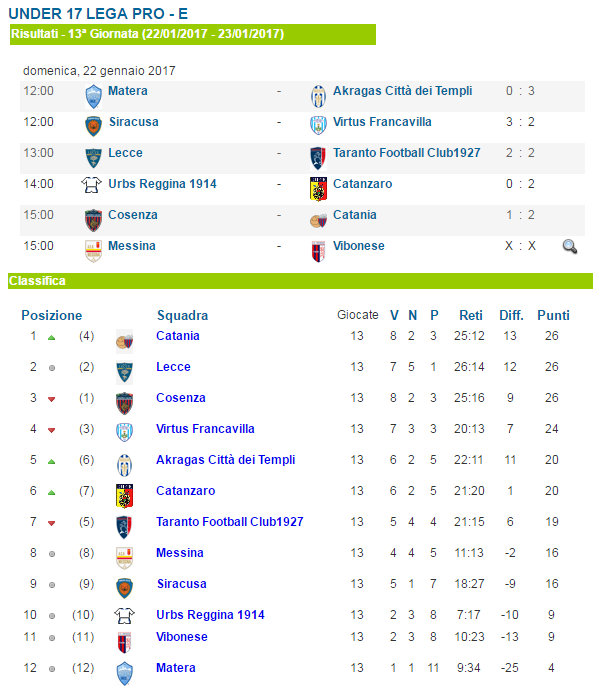Open the Akragas Città dei Templi results link
This screenshot has width=608, height=695.
click(402, 91)
